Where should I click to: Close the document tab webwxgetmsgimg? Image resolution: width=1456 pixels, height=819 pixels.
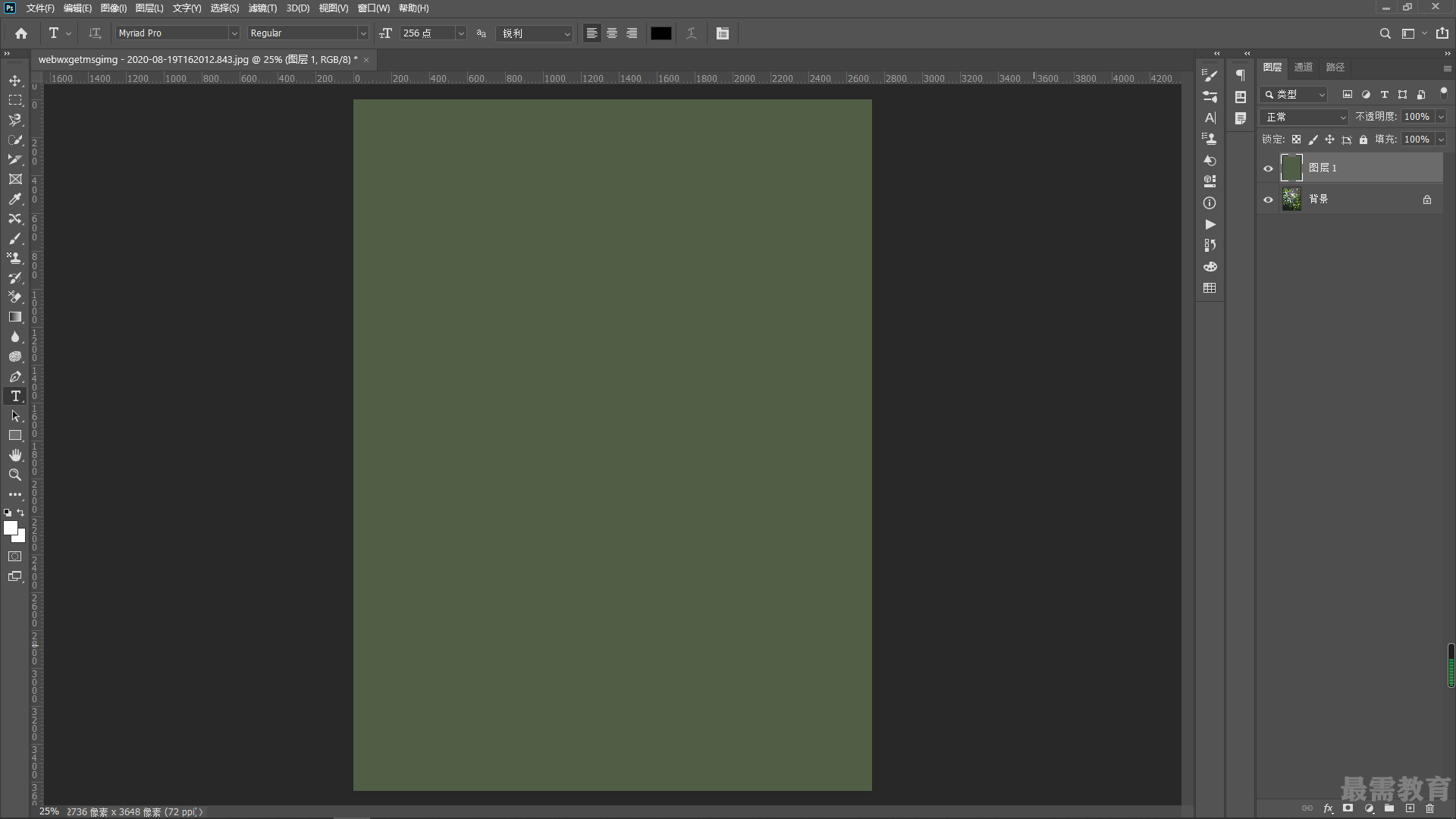pos(366,60)
